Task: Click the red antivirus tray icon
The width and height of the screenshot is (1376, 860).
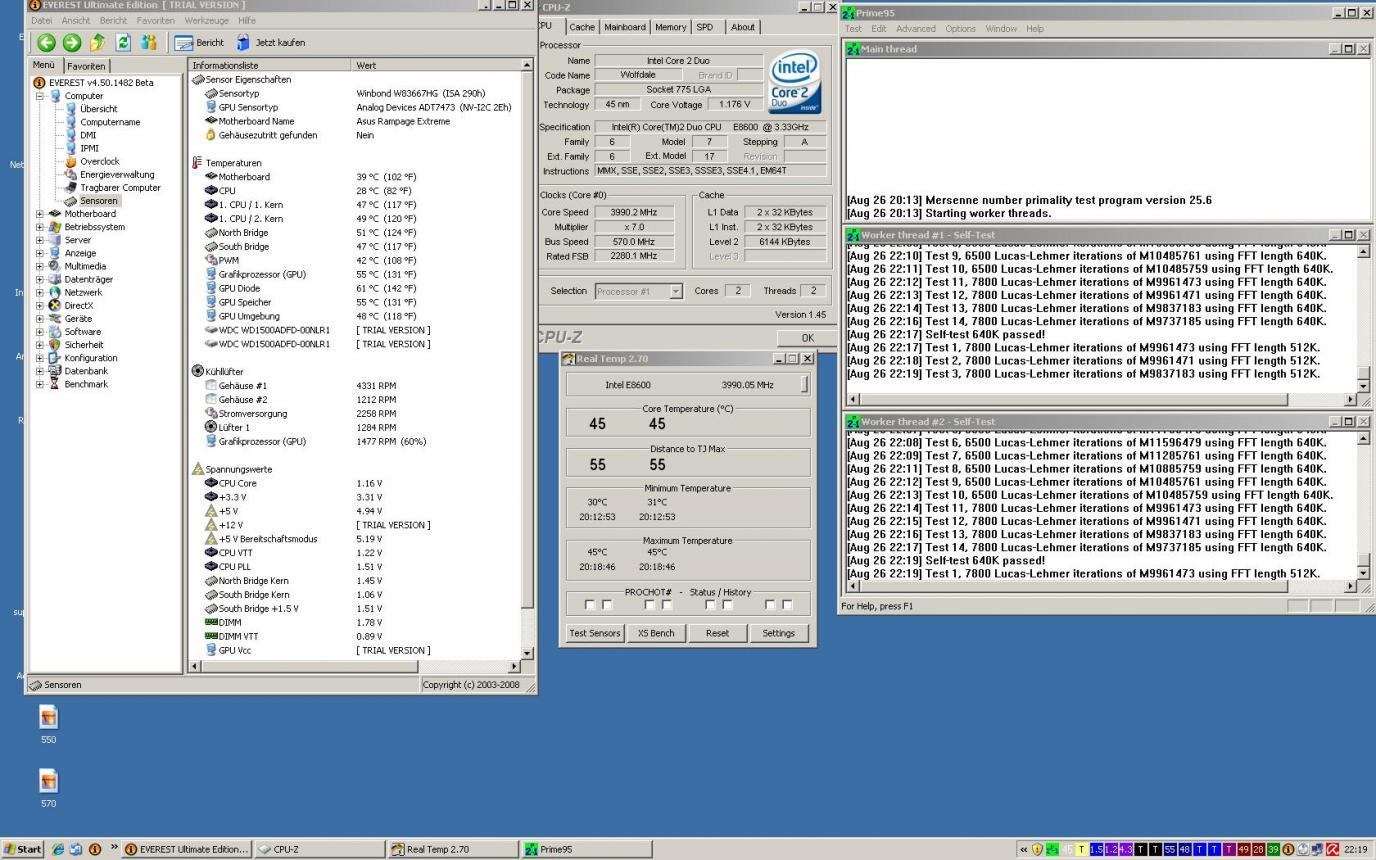Action: [1332, 849]
